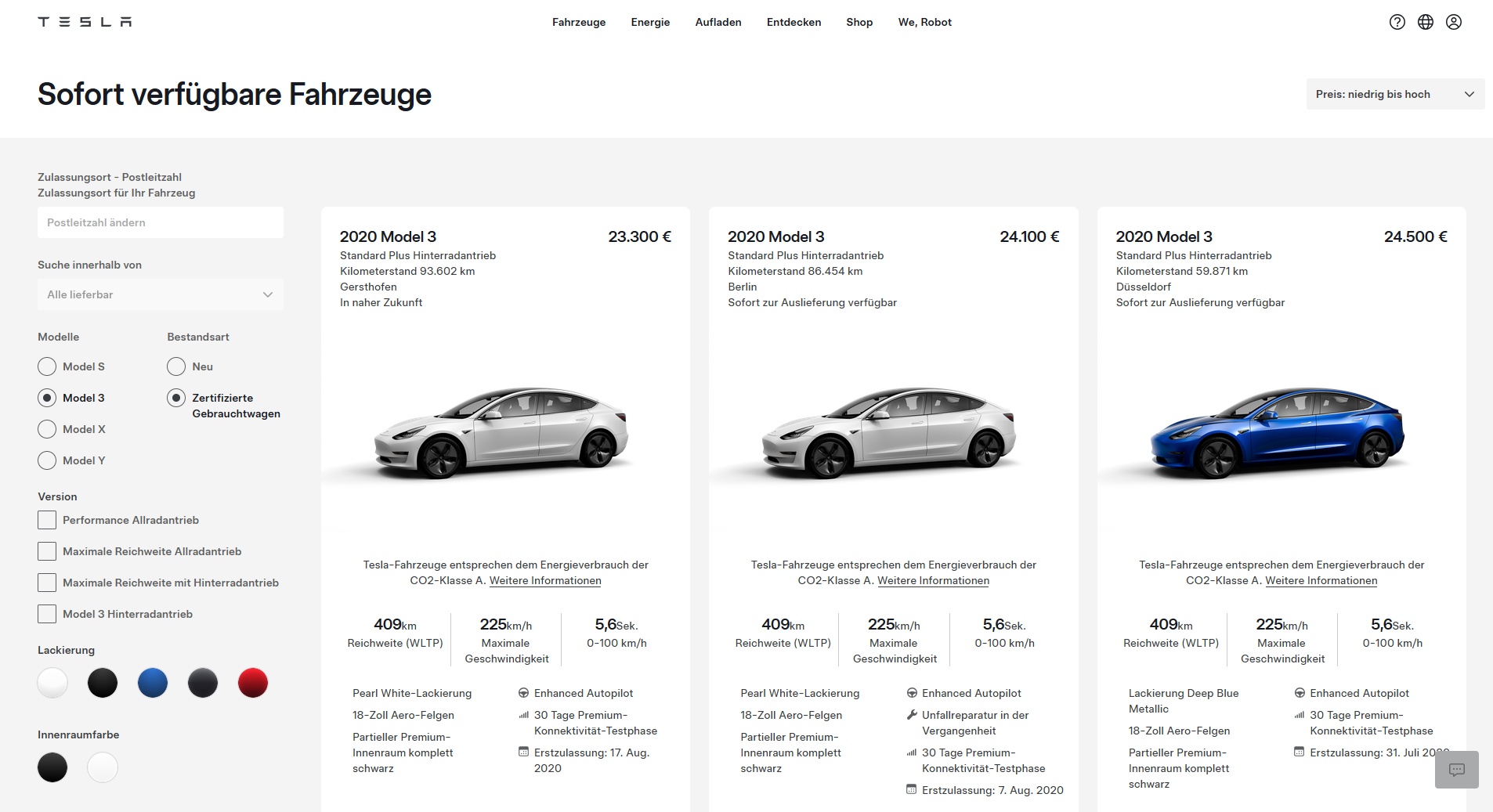Click In naher Zukunft availability text
This screenshot has width=1493, height=812.
click(x=381, y=302)
